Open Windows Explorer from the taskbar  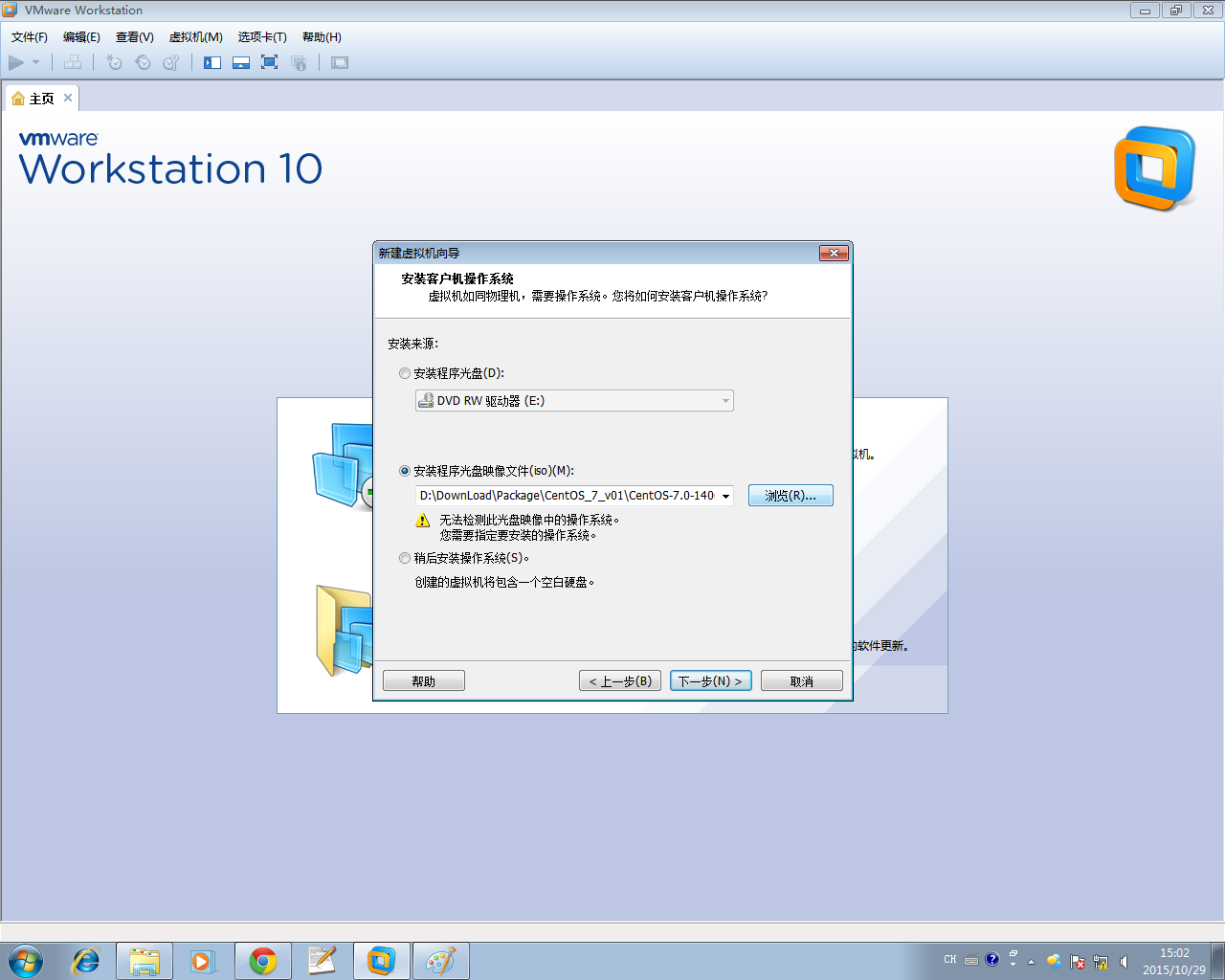[x=145, y=961]
